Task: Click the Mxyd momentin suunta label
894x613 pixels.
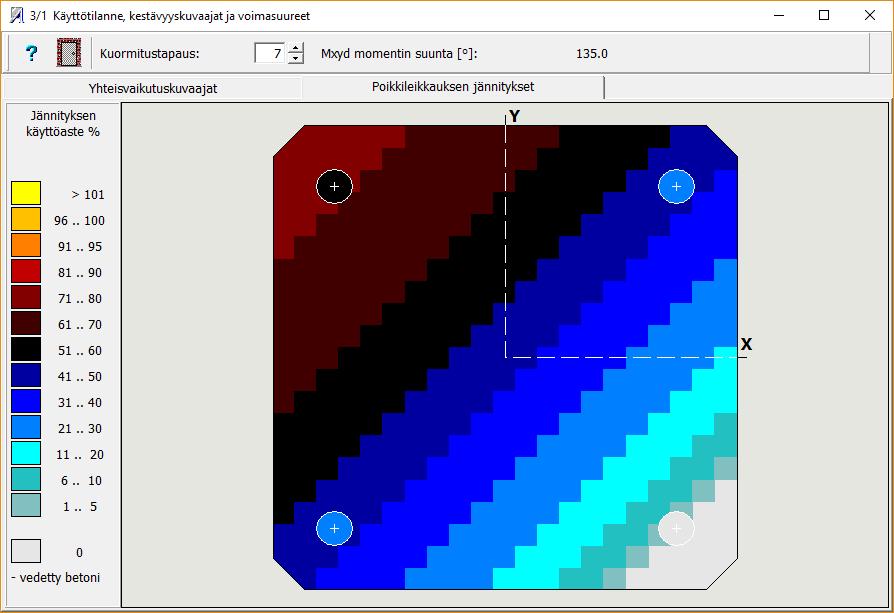Action: click(399, 54)
